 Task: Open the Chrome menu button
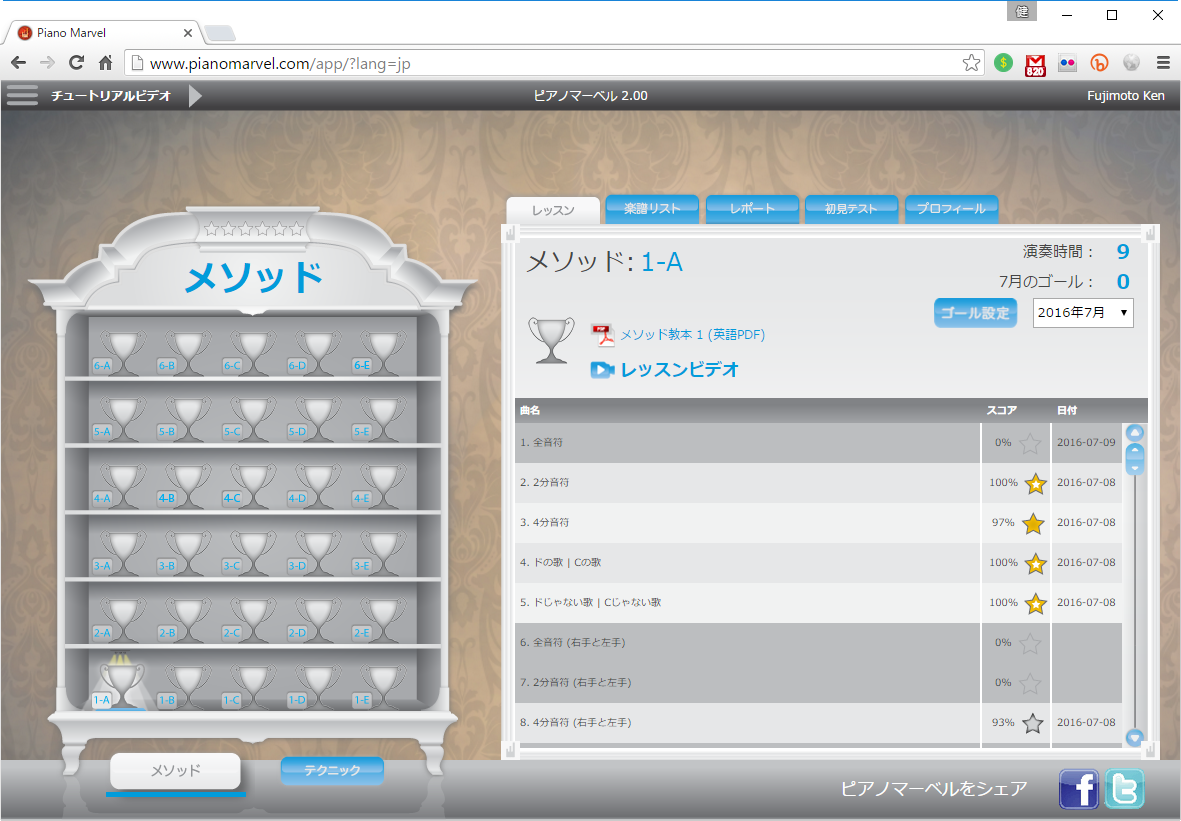coord(1163,63)
